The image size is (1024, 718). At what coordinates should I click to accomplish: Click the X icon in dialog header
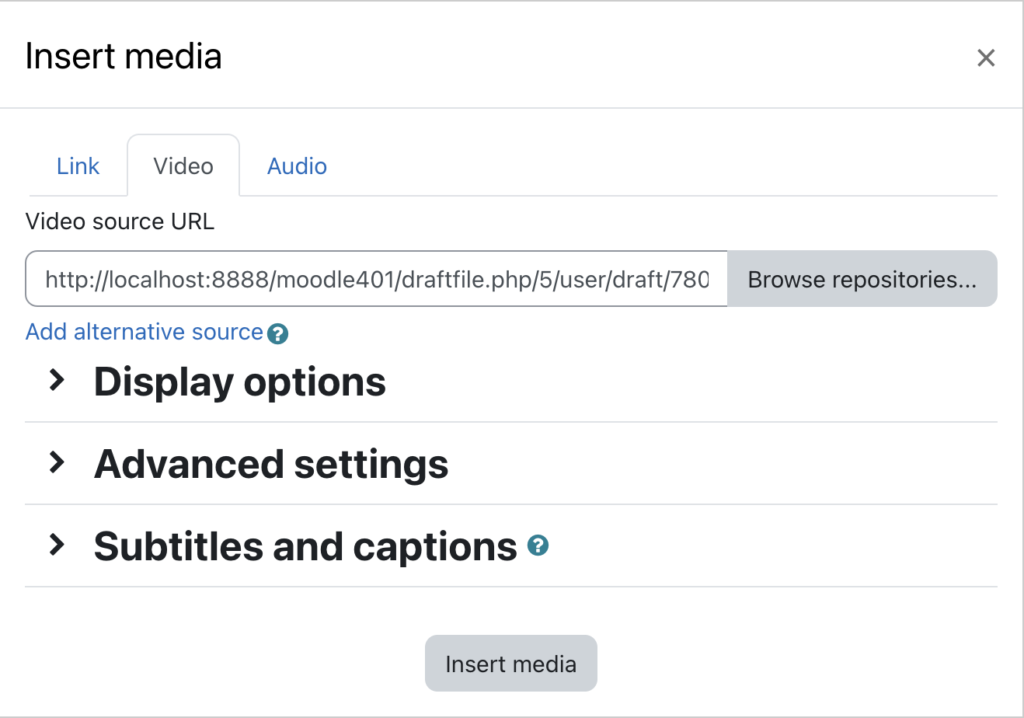pyautogui.click(x=985, y=57)
